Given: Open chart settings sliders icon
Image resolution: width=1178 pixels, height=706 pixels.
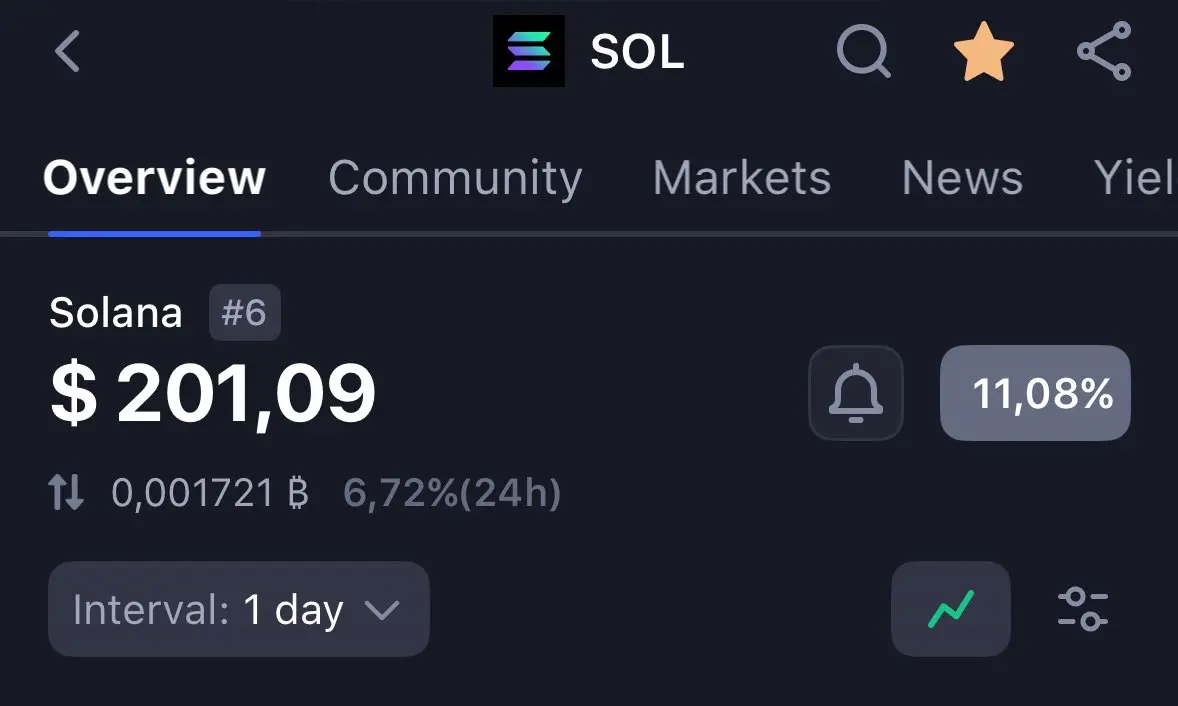Looking at the screenshot, I should pyautogui.click(x=1083, y=608).
